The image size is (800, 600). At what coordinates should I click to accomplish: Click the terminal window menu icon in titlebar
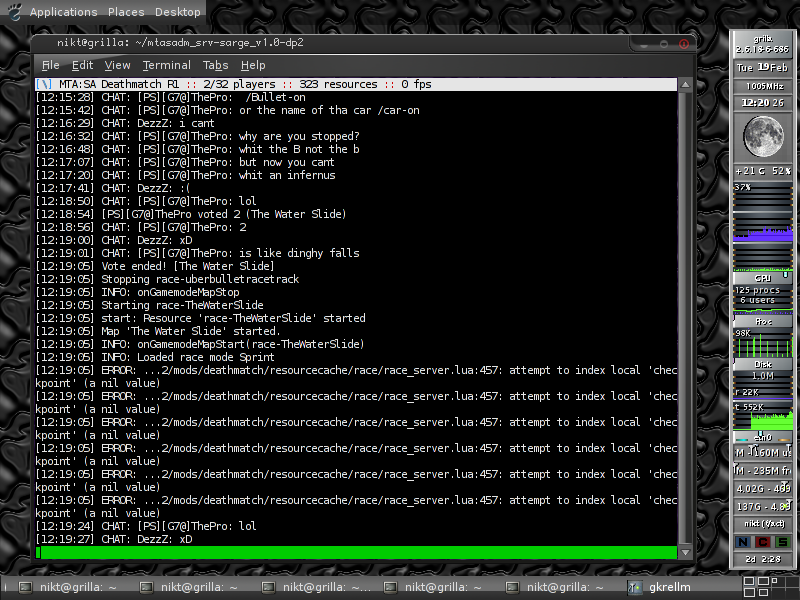pos(40,43)
